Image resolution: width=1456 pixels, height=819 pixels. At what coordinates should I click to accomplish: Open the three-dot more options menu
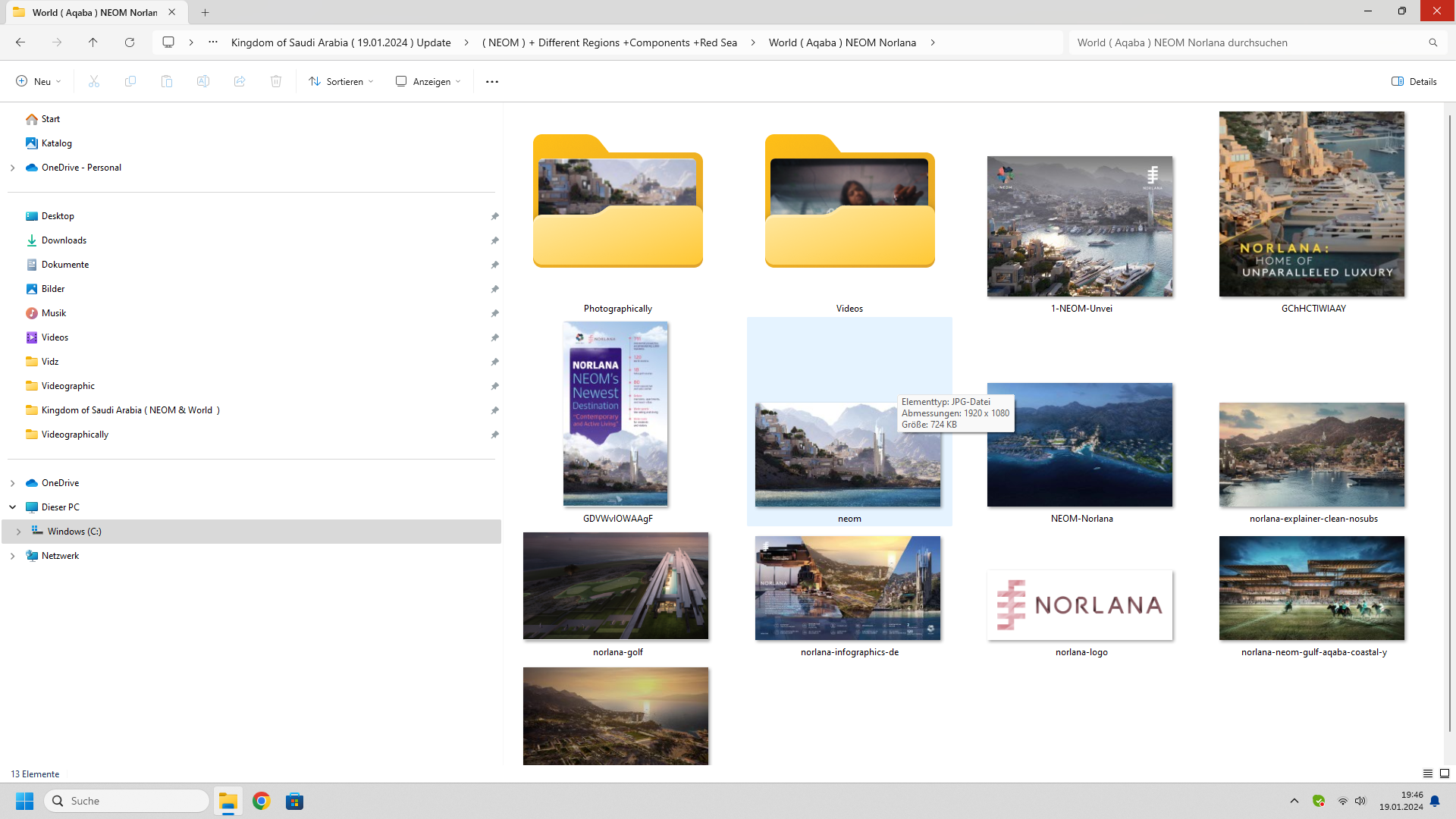point(492,81)
